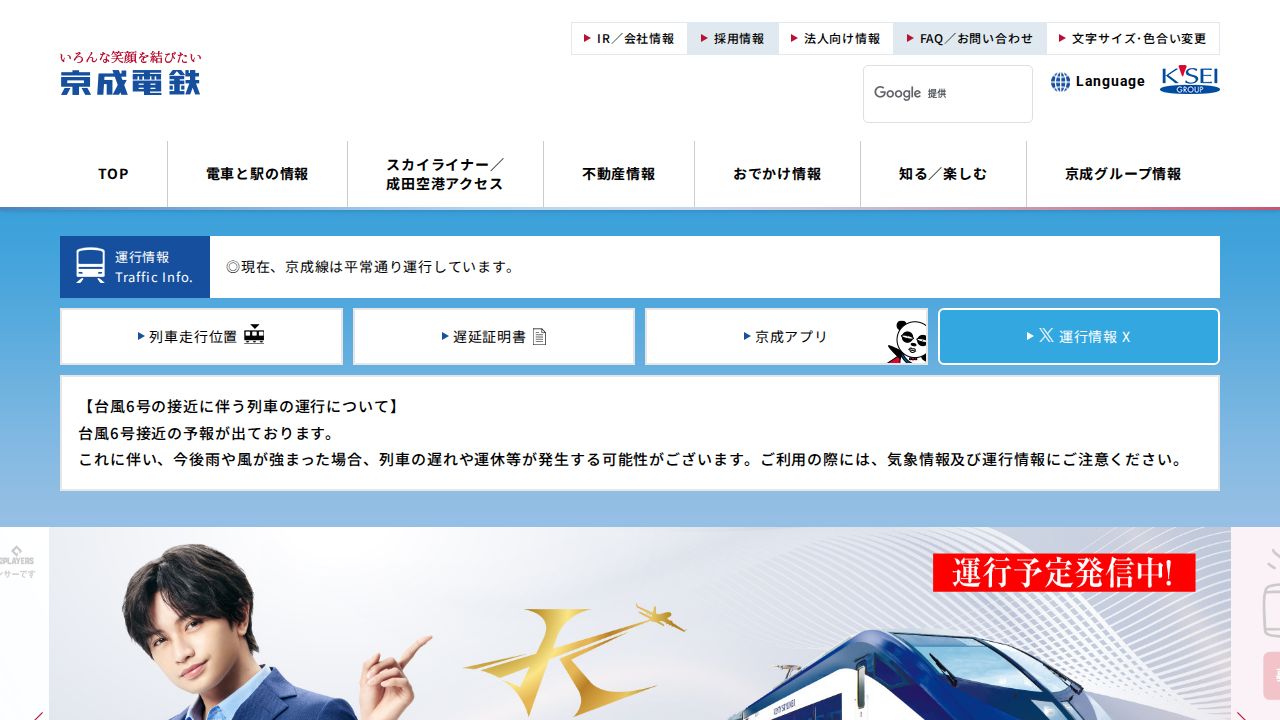Click the typhoon notice heading 台風6号の接近に伴う列車の運行について
The image size is (1280, 720).
(x=241, y=407)
